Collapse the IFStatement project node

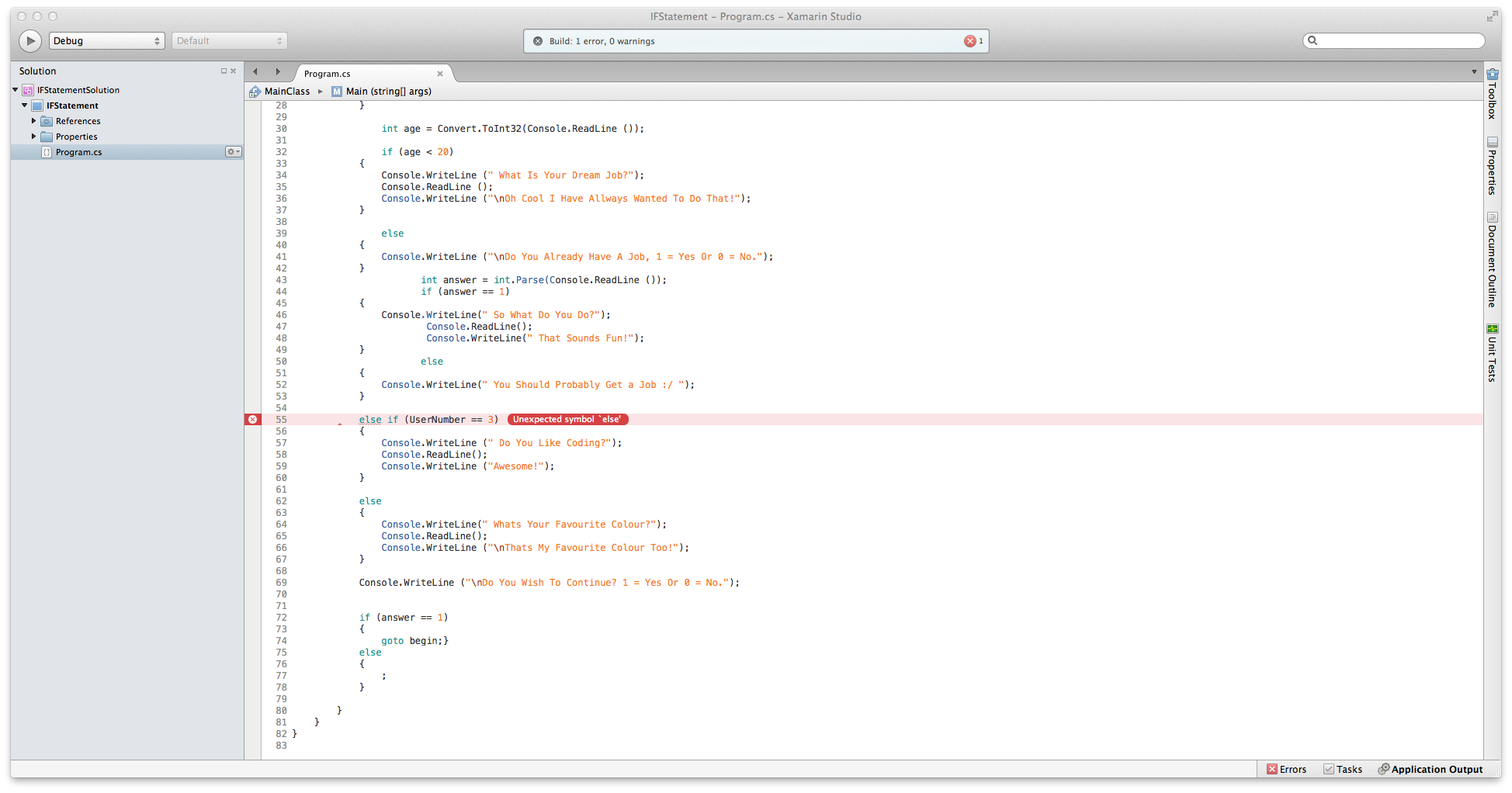pyautogui.click(x=25, y=106)
